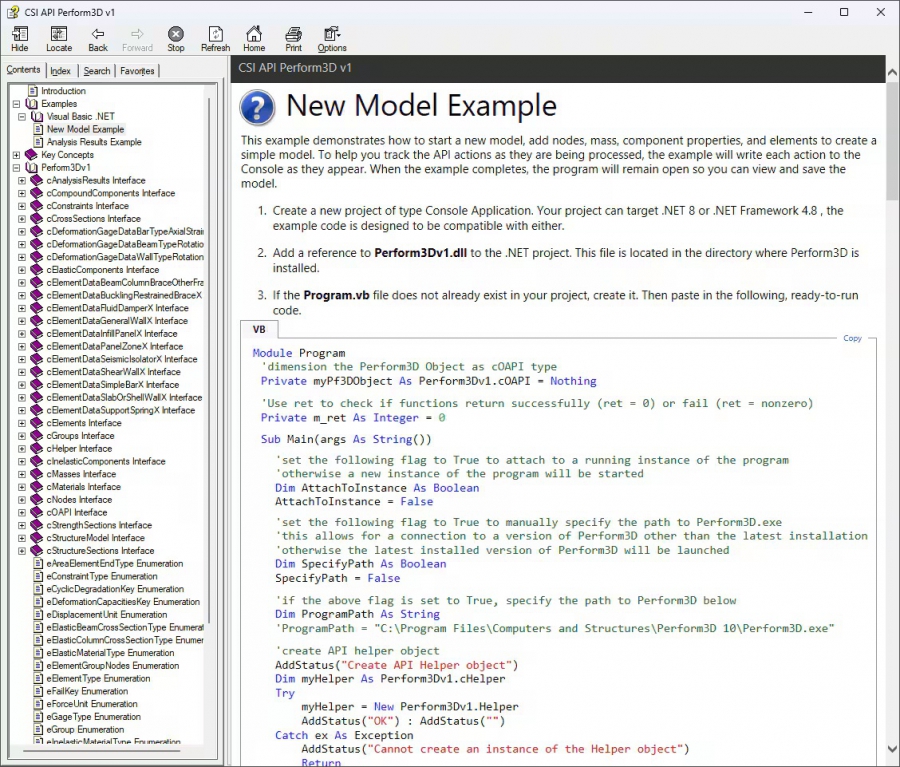Click the cMaterials Interface book icon

(x=37, y=487)
